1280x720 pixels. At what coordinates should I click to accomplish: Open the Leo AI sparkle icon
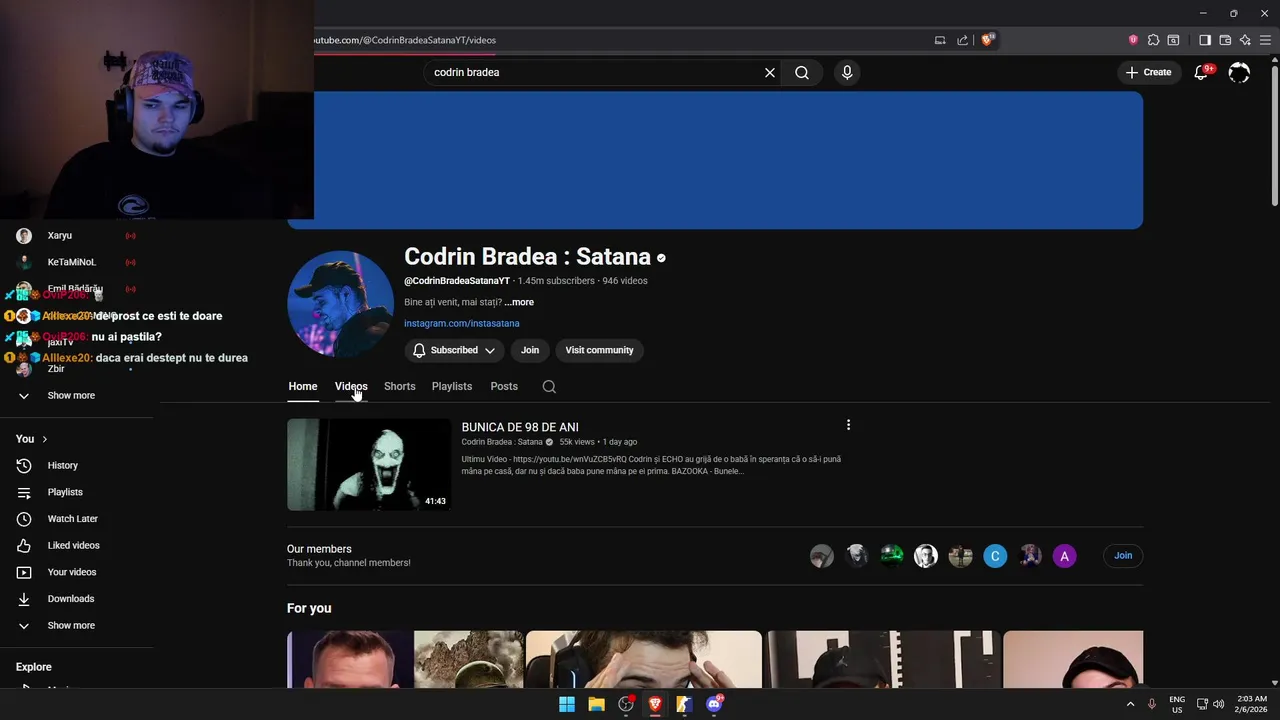tap(1245, 40)
